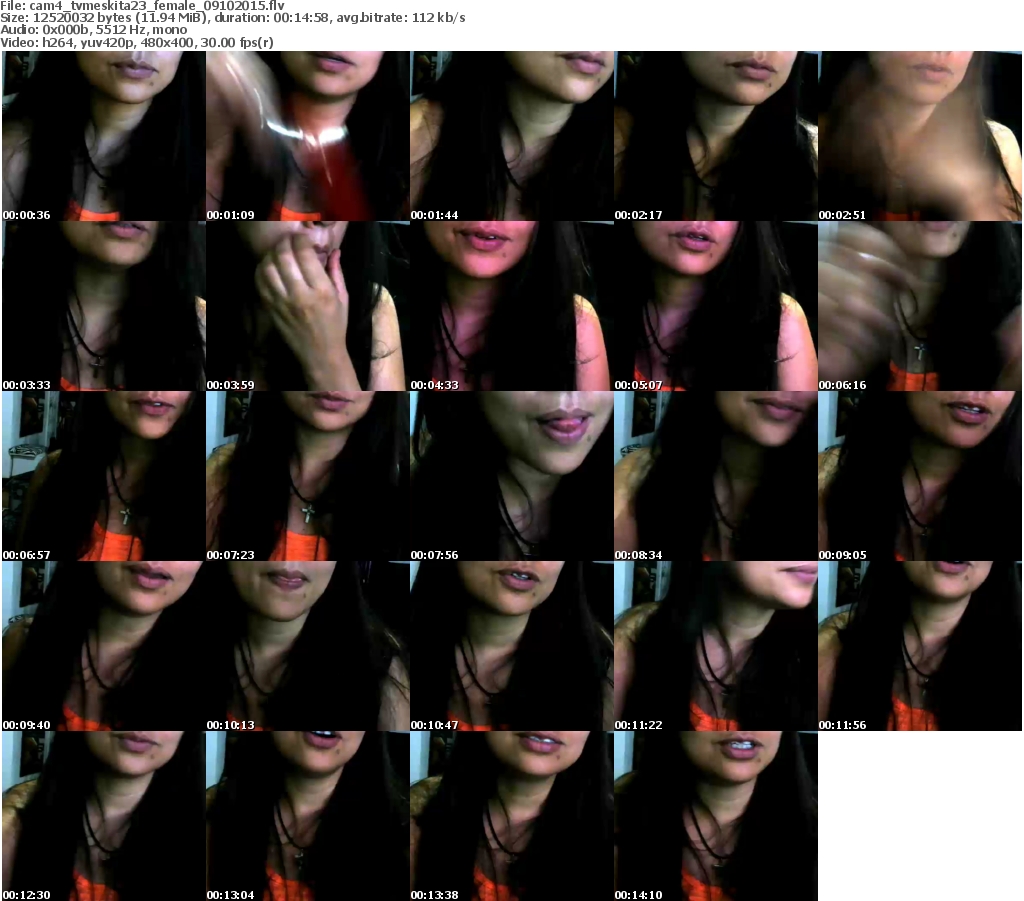The height and width of the screenshot is (901, 1024).
Task: Open the frame stamped 00:03:59
Action: click(308, 306)
